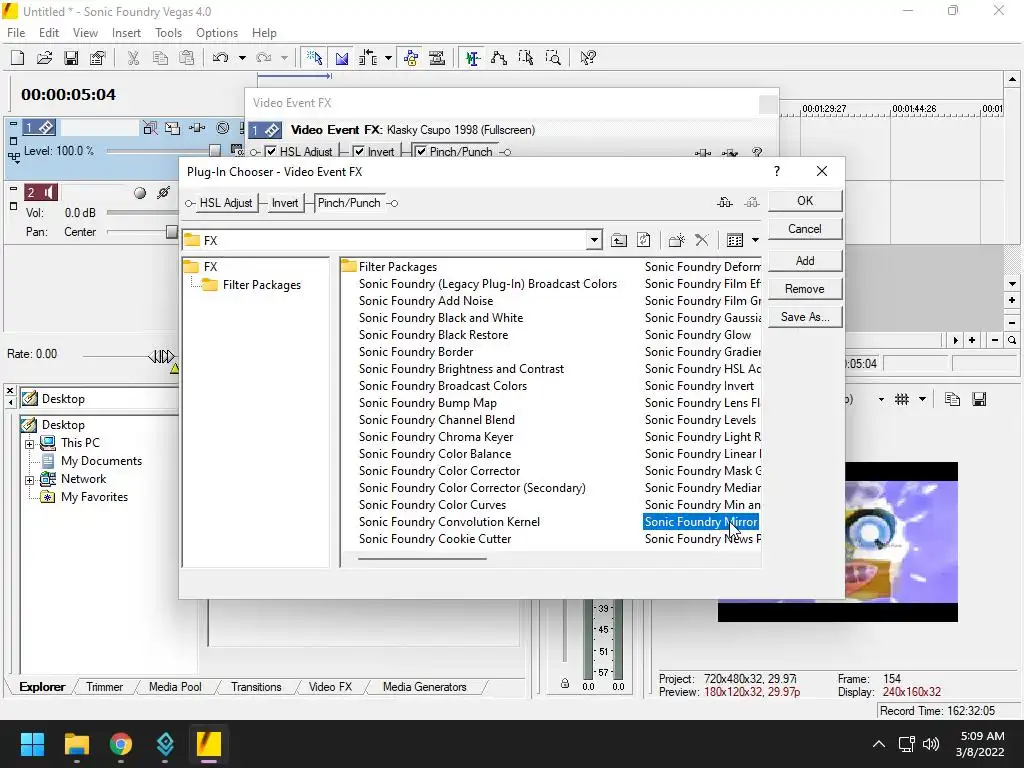Open the Options menu
This screenshot has height=768, width=1024.
coord(217,33)
